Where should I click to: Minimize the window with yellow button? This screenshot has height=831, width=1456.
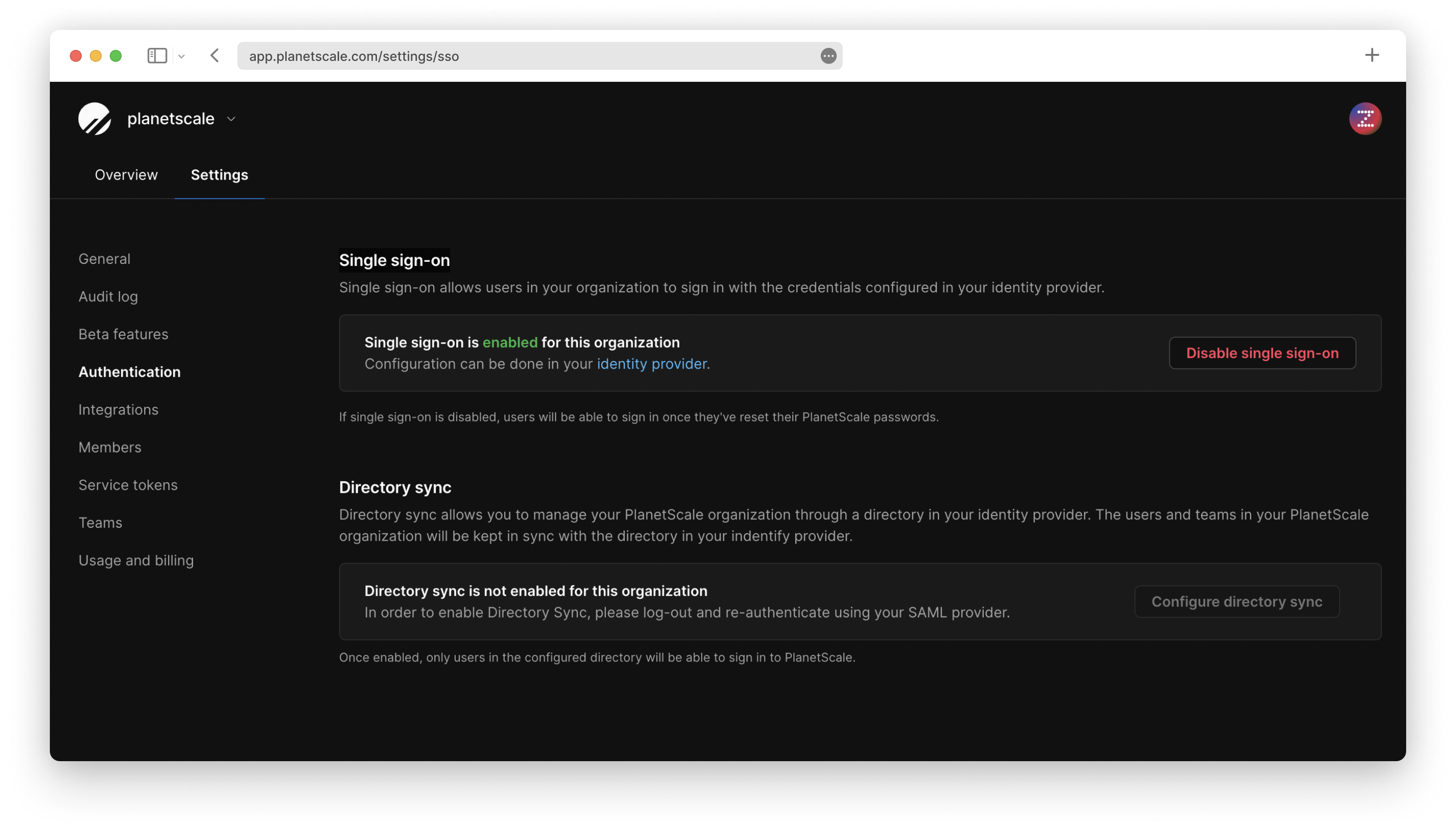95,55
